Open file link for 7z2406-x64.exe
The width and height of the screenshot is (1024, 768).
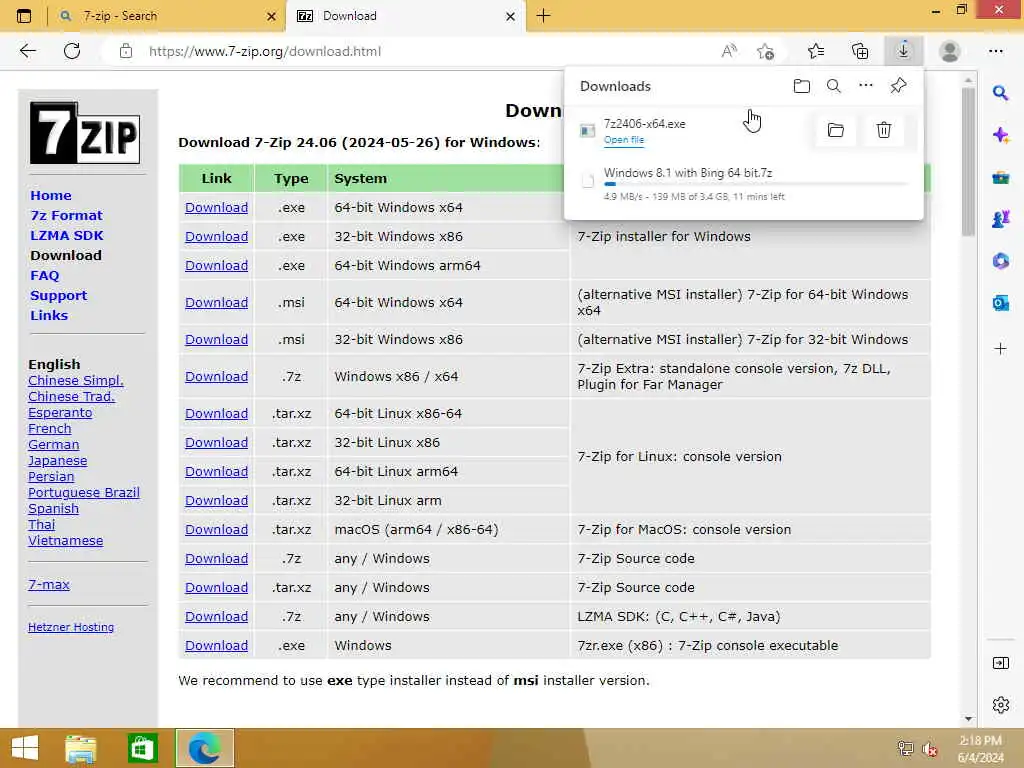[624, 140]
